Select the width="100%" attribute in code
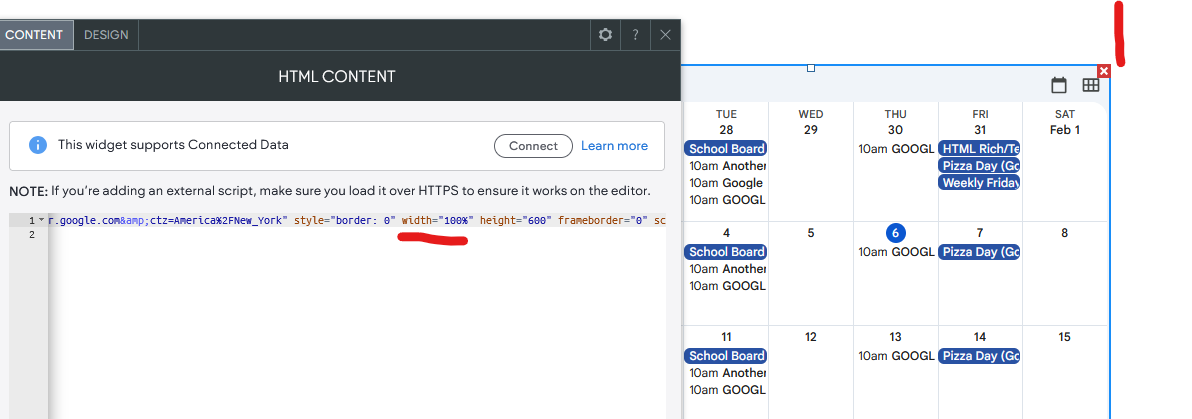This screenshot has height=419, width=1192. (x=438, y=221)
